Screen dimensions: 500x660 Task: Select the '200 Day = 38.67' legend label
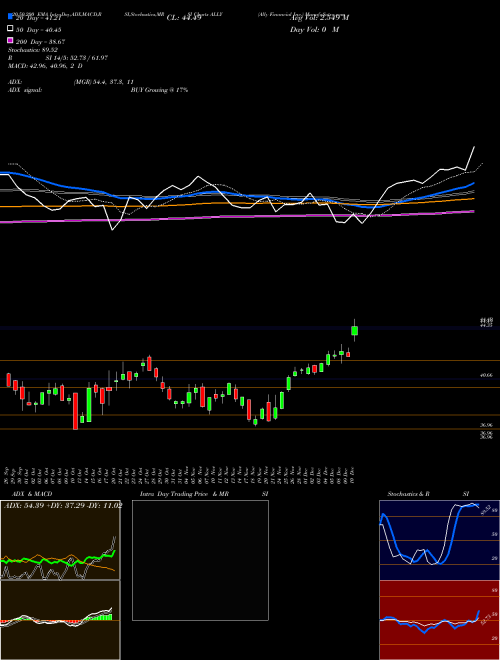point(40,42)
